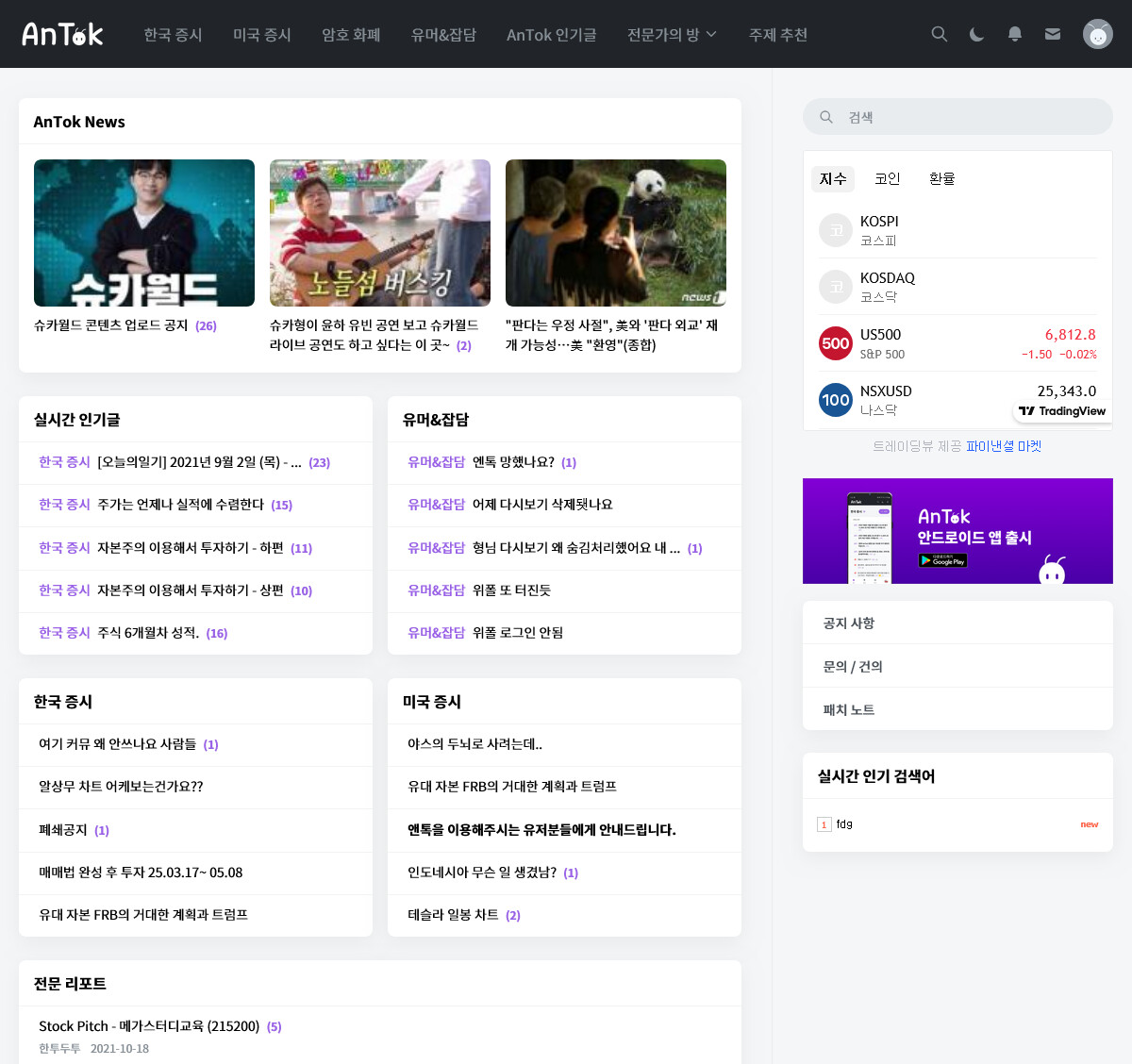
Task: Switch to the 환율 tab
Action: pyautogui.click(x=942, y=178)
